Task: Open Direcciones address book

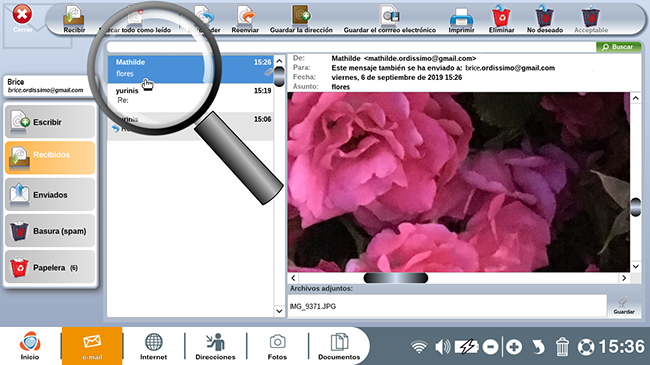Action: 215,346
